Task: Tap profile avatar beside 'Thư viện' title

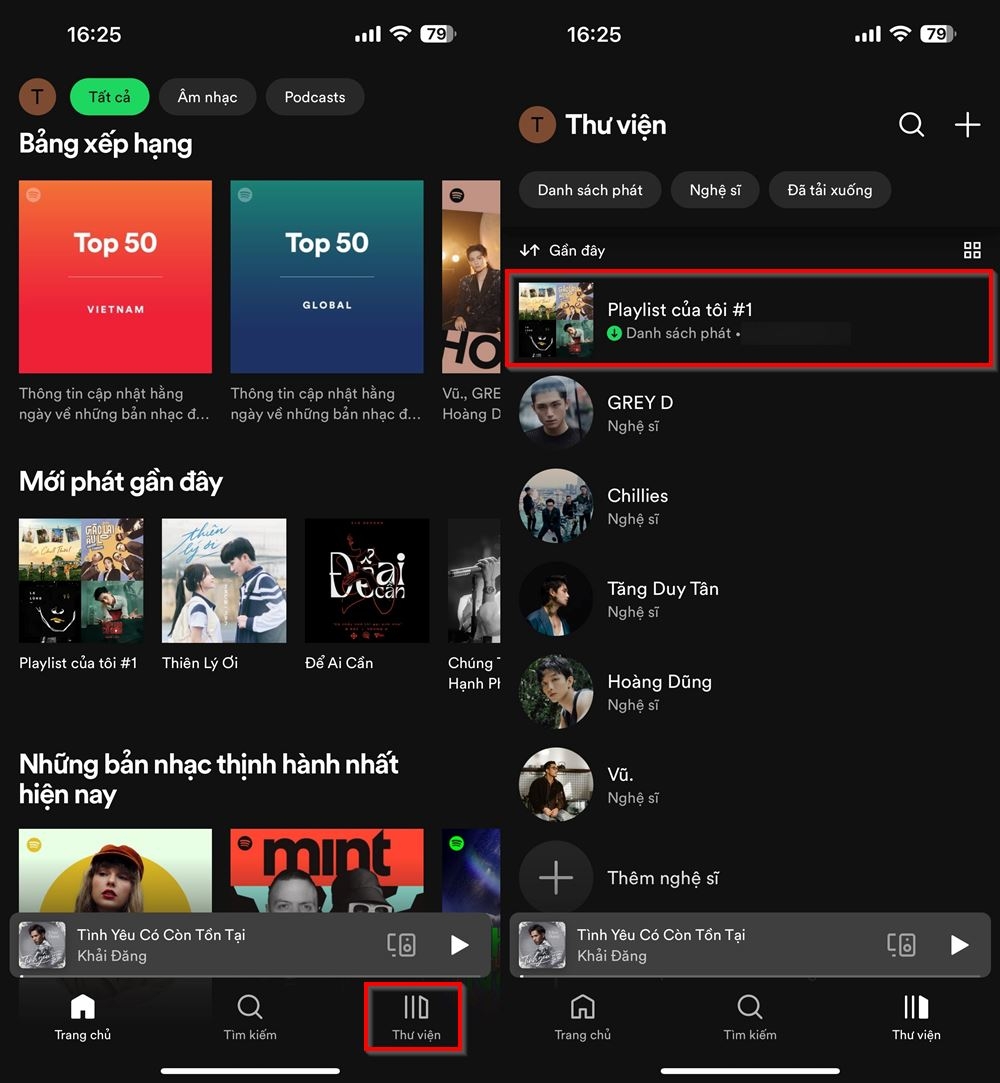Action: point(537,125)
